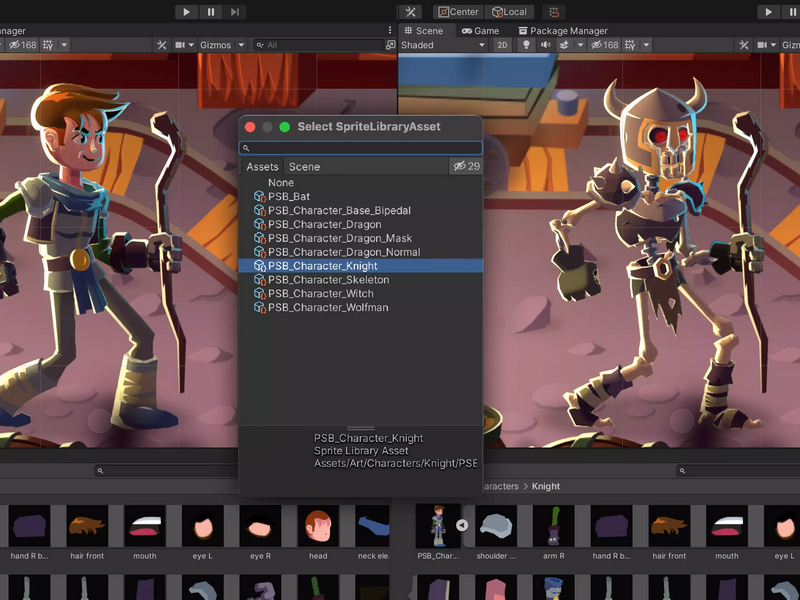
Task: Toggle the Center pivot mode button
Action: pyautogui.click(x=458, y=12)
